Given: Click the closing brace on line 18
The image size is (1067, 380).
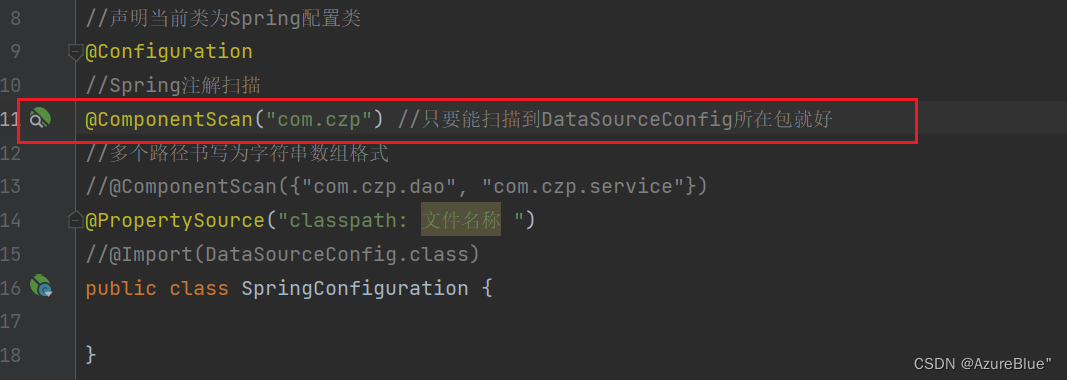Looking at the screenshot, I should click(x=91, y=355).
